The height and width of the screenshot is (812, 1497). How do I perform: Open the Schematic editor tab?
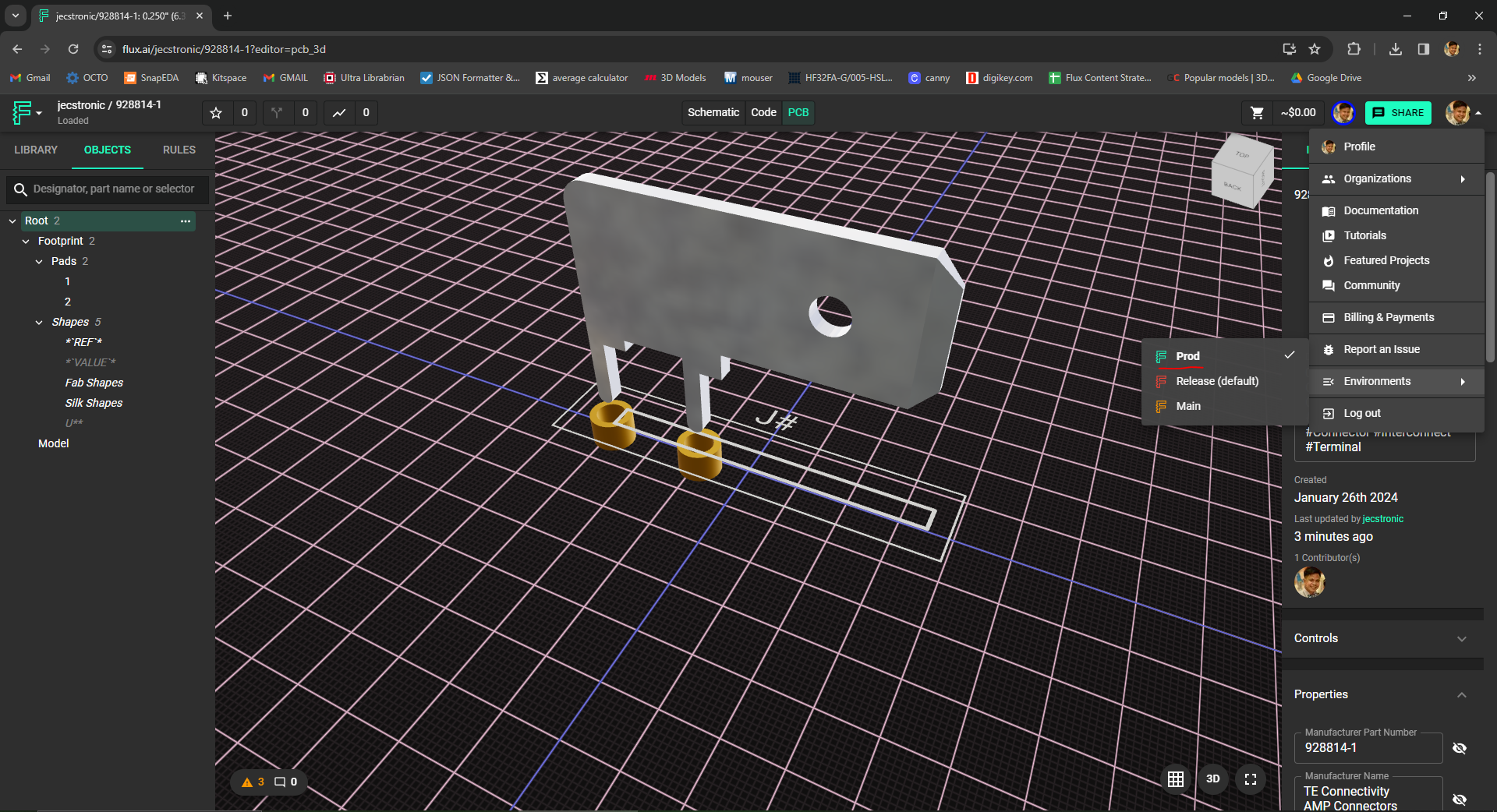click(713, 112)
